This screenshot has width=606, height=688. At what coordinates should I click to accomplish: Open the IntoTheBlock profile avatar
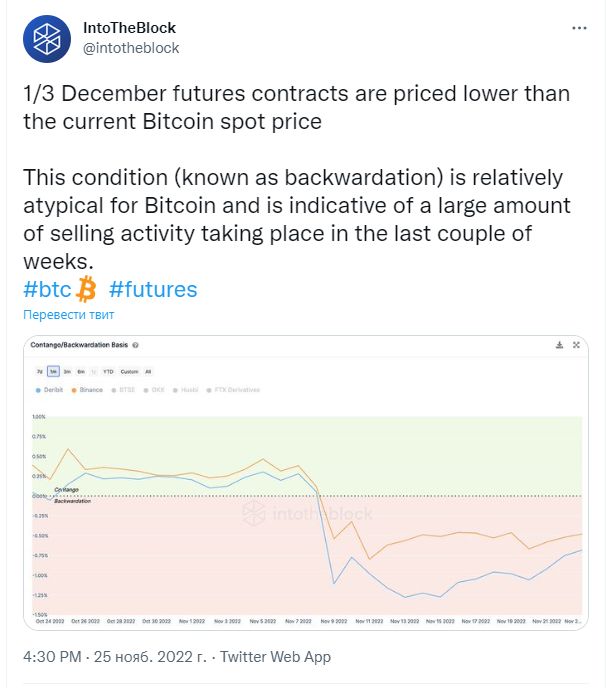pyautogui.click(x=47, y=38)
